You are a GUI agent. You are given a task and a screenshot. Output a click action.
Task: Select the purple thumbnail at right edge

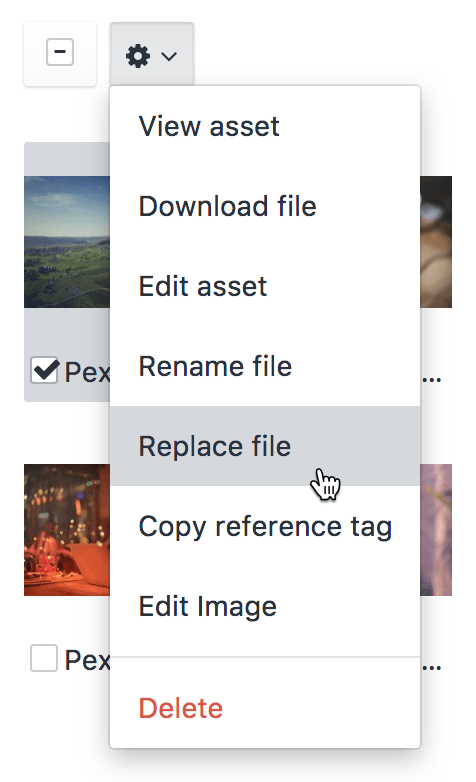click(436, 530)
